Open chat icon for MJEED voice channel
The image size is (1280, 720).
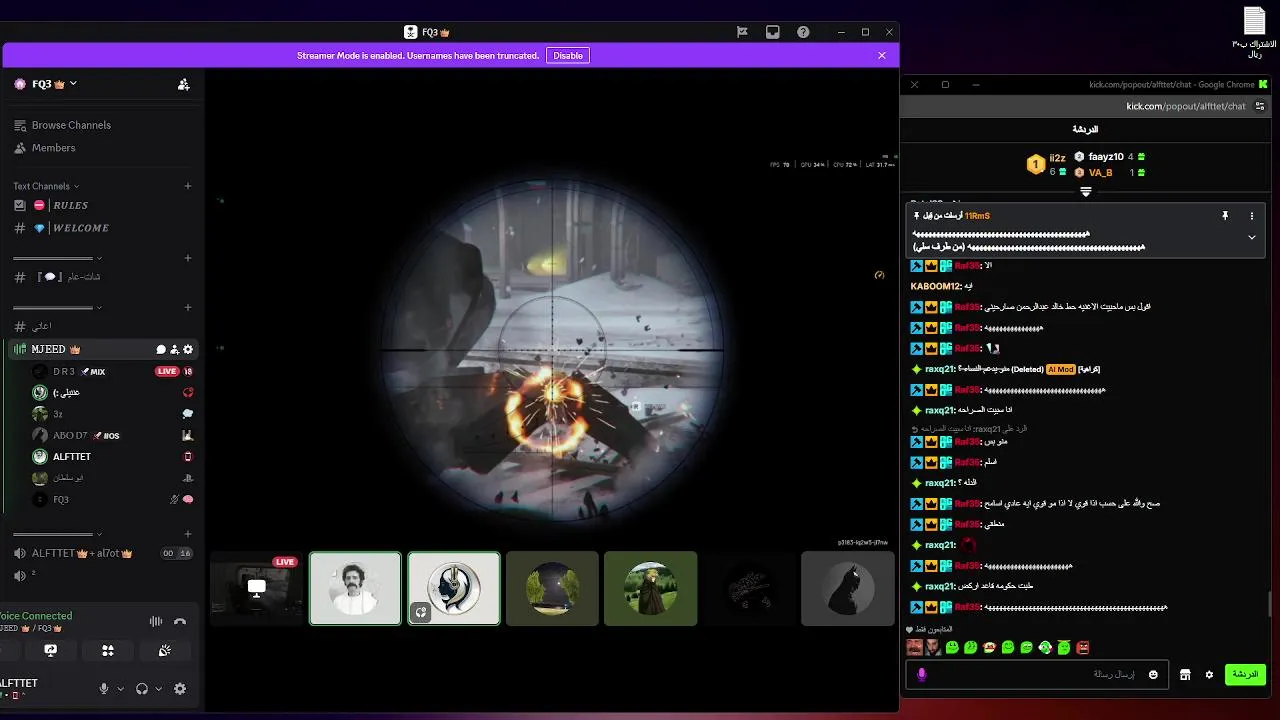161,350
